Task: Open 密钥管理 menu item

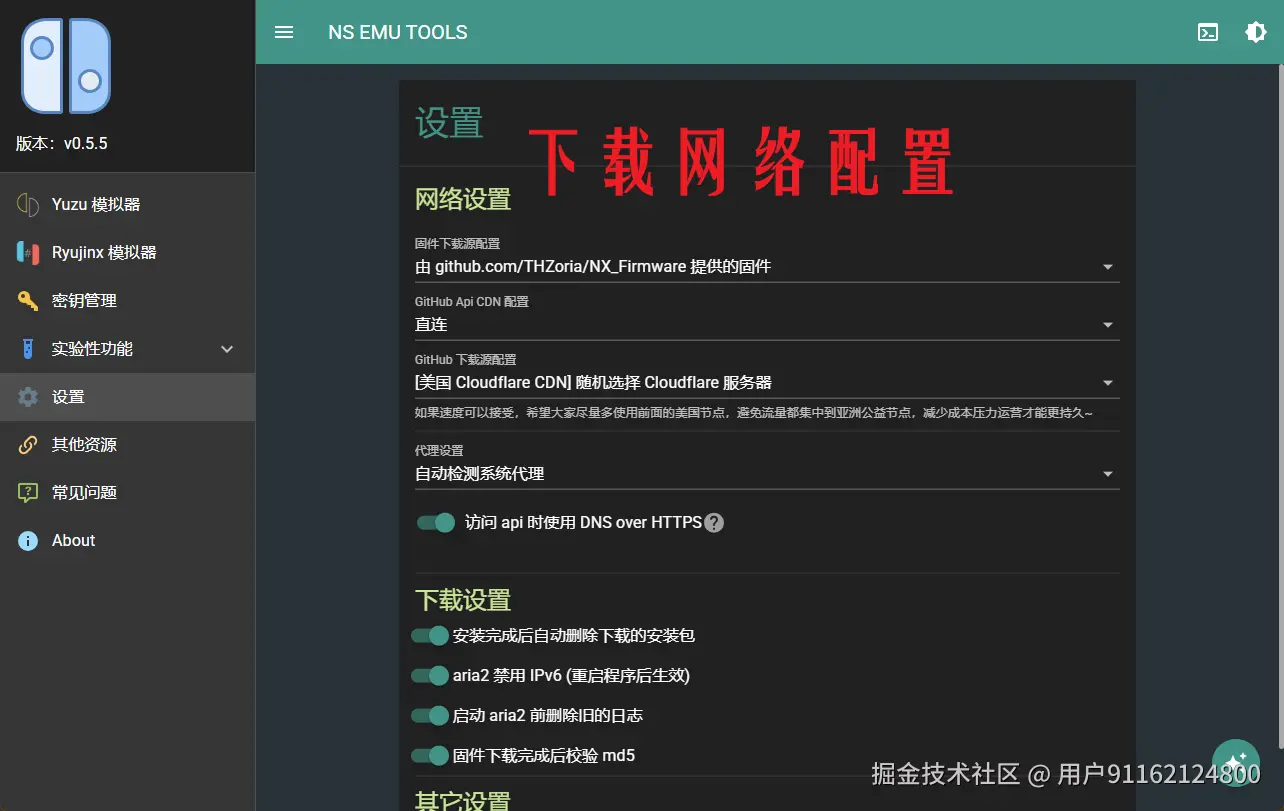Action: point(127,300)
